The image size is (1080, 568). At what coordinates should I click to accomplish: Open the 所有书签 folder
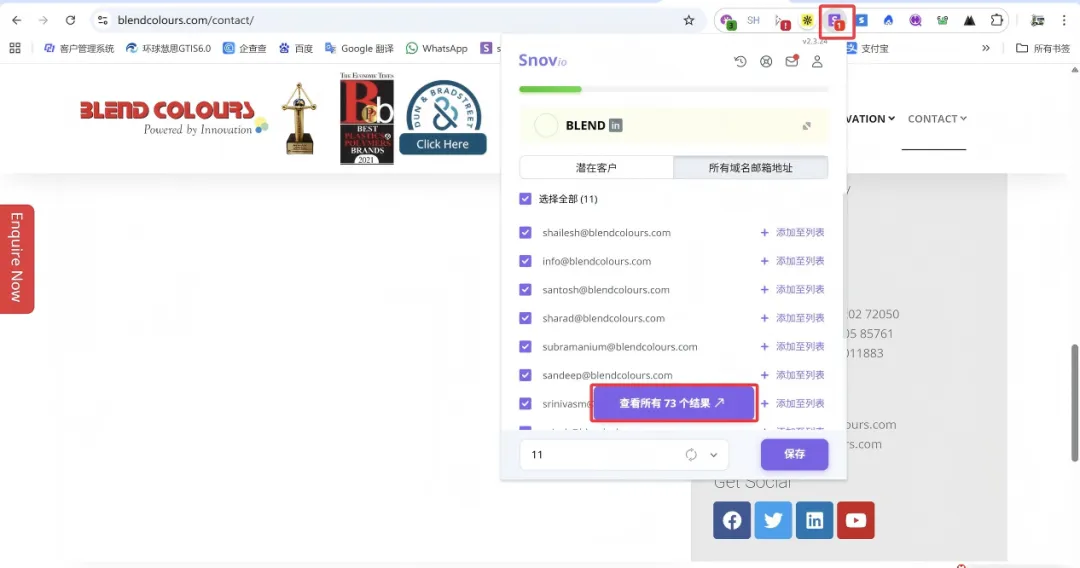1043,48
